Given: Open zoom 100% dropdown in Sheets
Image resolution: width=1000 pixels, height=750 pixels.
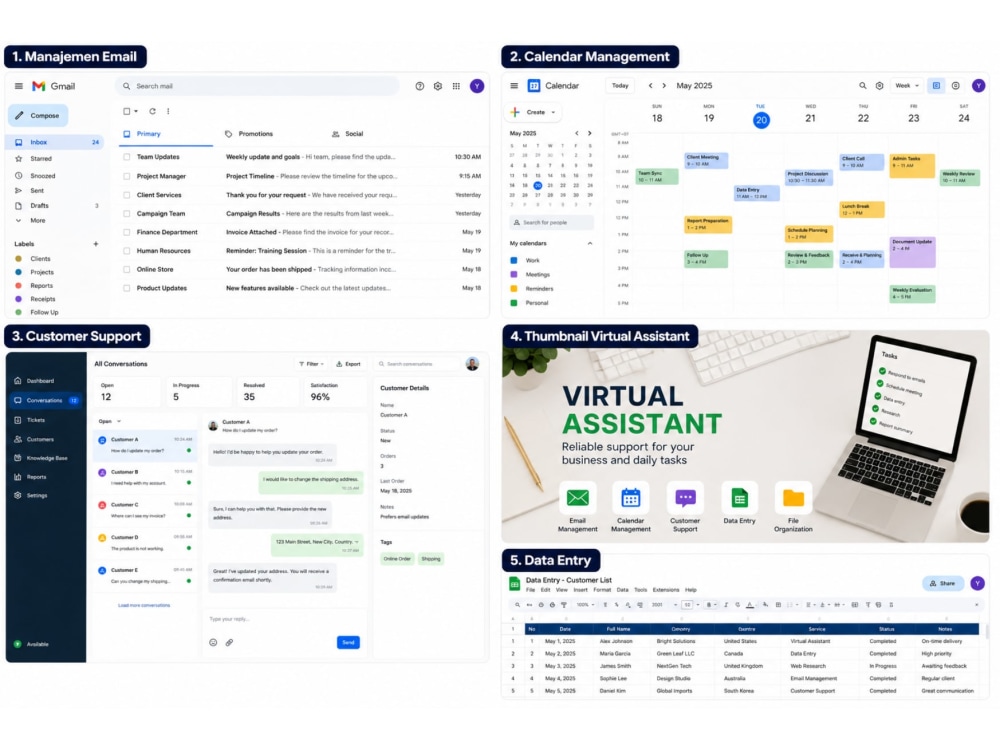Looking at the screenshot, I should point(584,605).
